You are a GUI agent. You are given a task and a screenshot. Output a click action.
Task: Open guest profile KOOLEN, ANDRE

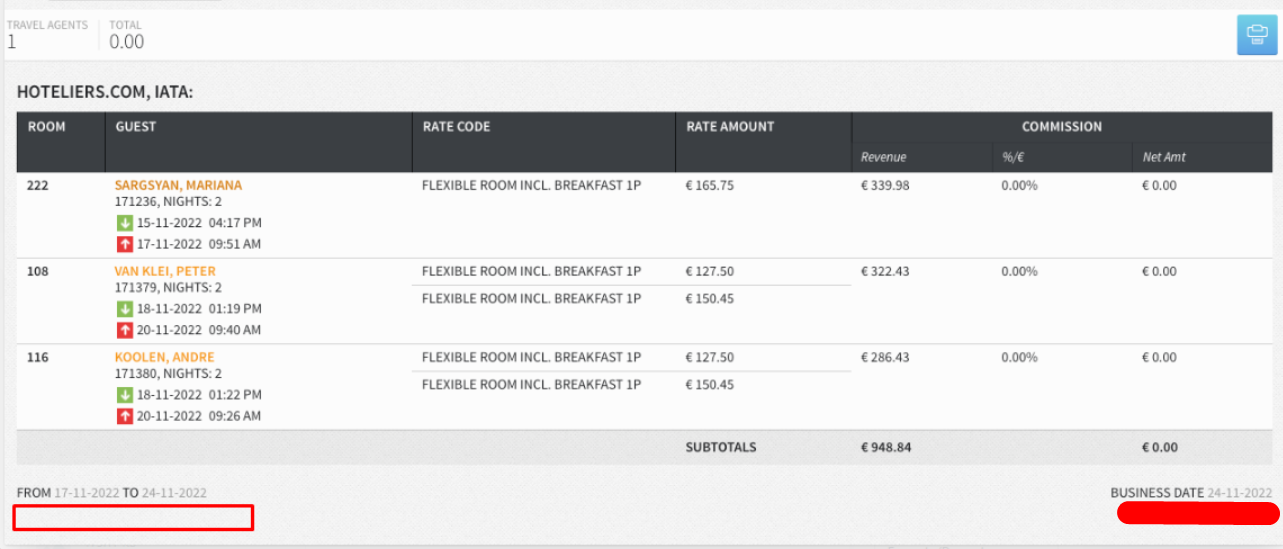coord(164,357)
